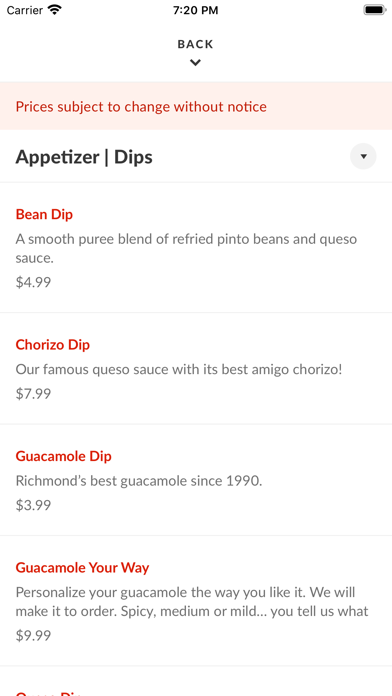Open the Appetizer | Dips category dropdown arrow
The image size is (392, 696).
363,157
